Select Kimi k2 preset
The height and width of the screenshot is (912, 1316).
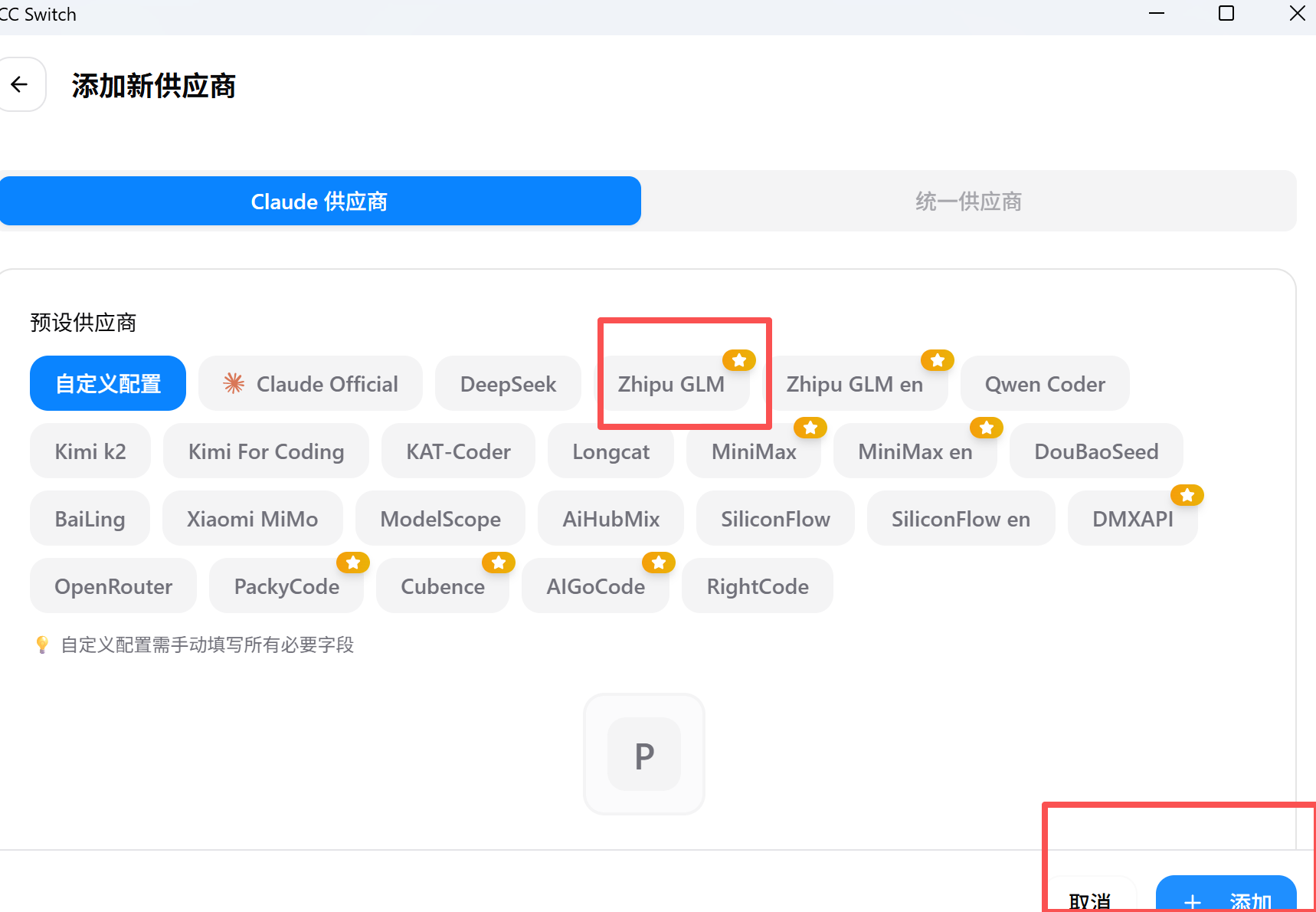(x=90, y=451)
